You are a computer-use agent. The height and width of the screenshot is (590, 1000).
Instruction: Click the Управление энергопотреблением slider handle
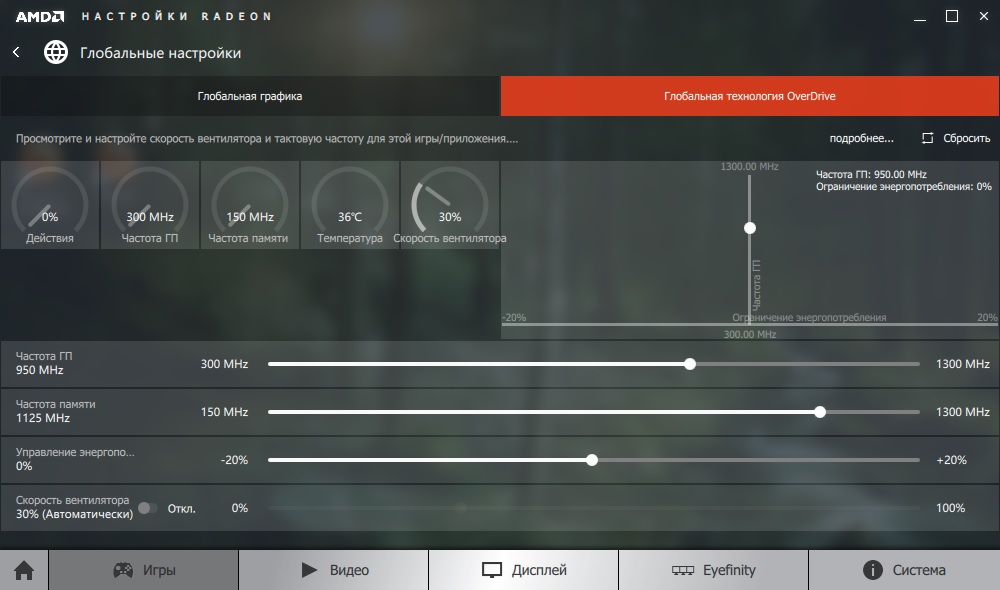tap(592, 460)
